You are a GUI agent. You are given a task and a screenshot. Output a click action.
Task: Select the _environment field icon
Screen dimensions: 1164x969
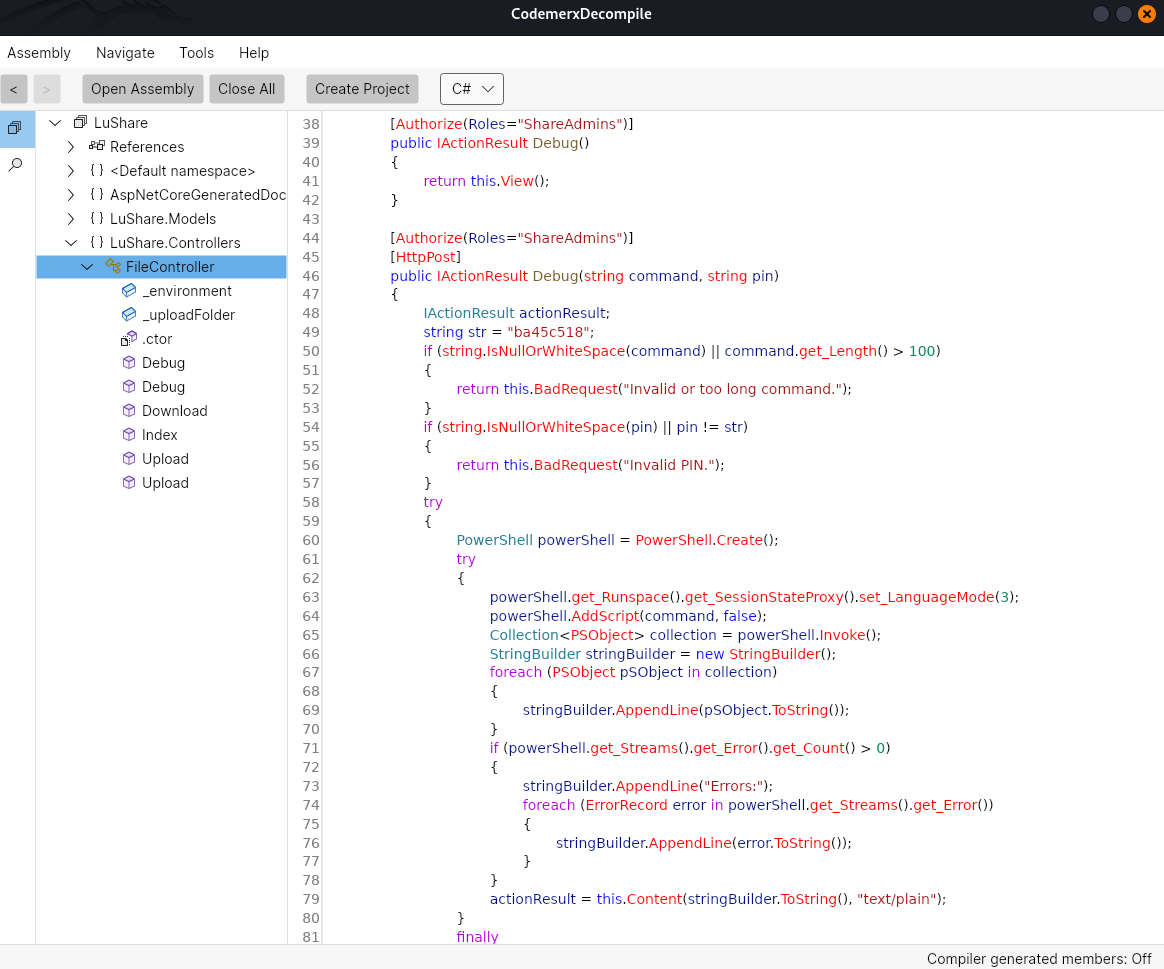click(129, 290)
